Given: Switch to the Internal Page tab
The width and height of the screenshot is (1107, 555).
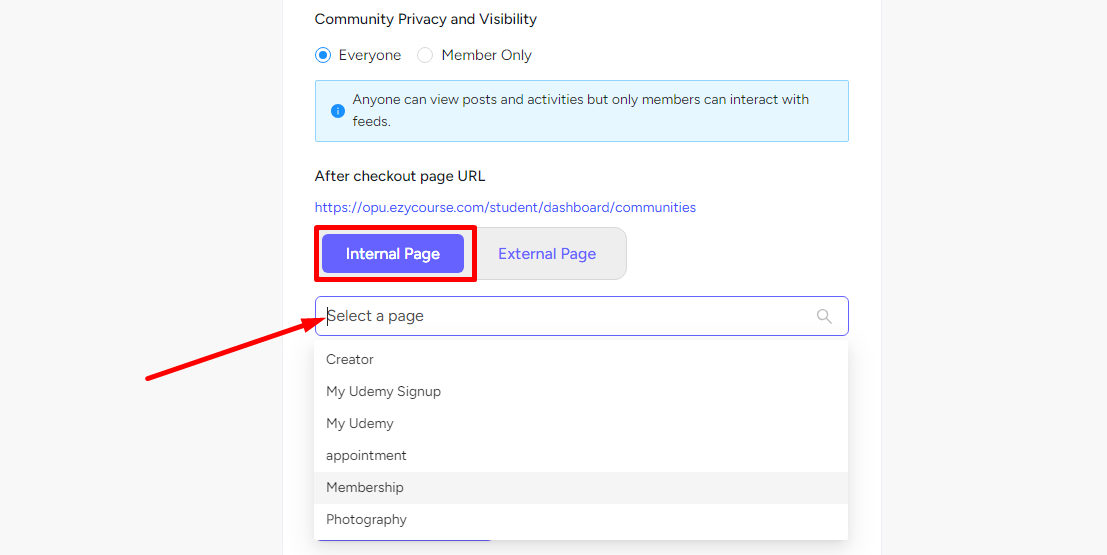Looking at the screenshot, I should pyautogui.click(x=393, y=253).
